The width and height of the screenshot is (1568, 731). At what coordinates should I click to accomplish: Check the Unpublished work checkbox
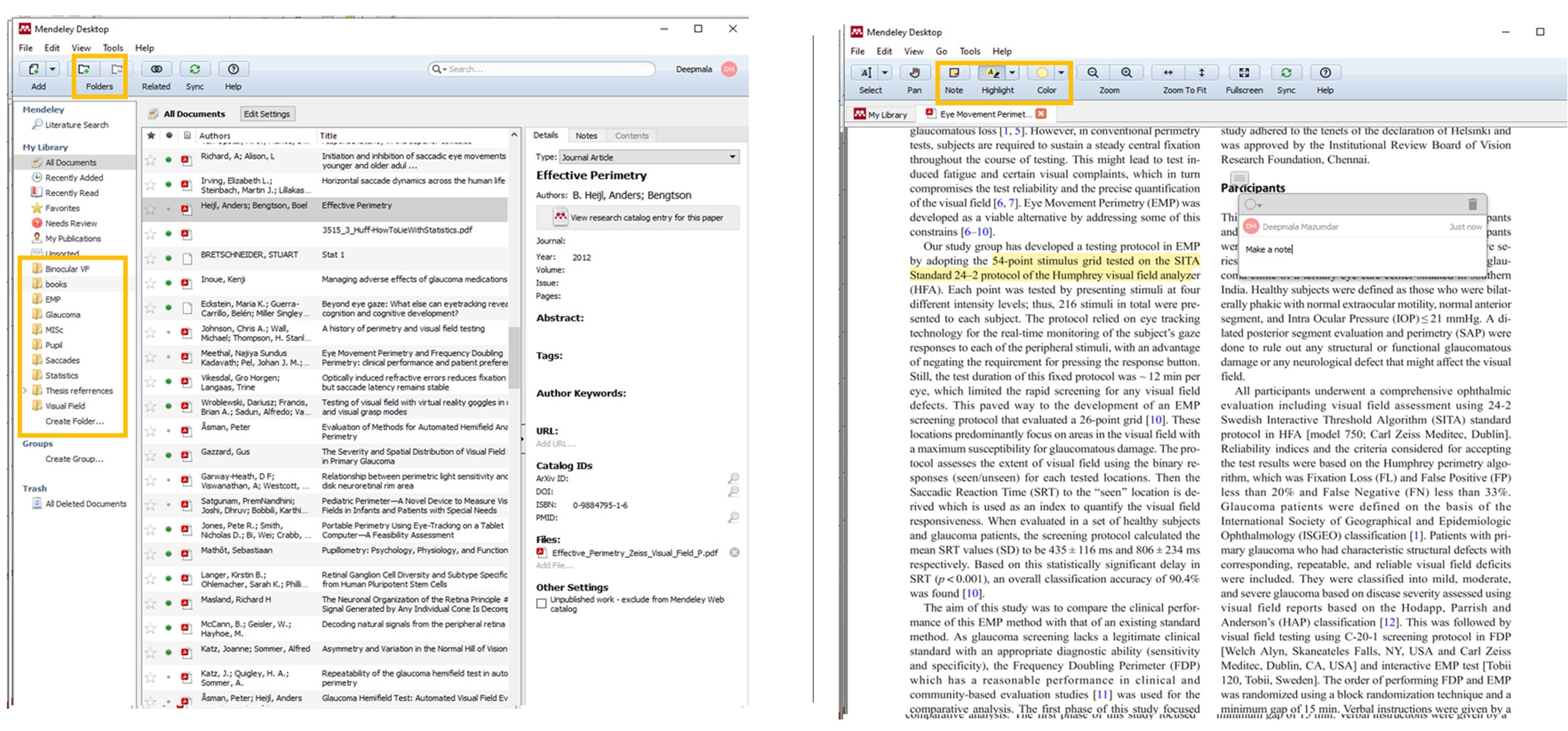click(x=541, y=604)
